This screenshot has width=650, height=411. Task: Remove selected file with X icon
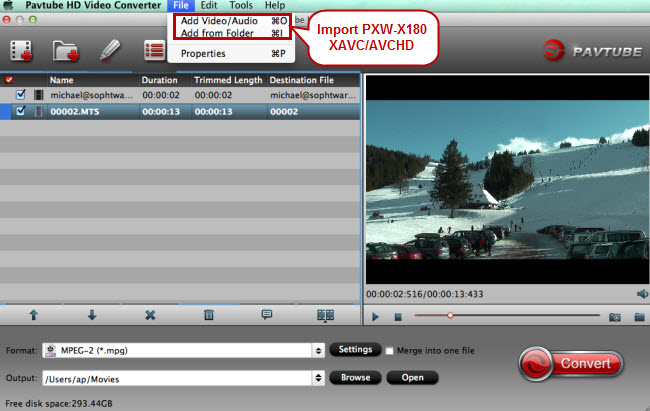150,315
